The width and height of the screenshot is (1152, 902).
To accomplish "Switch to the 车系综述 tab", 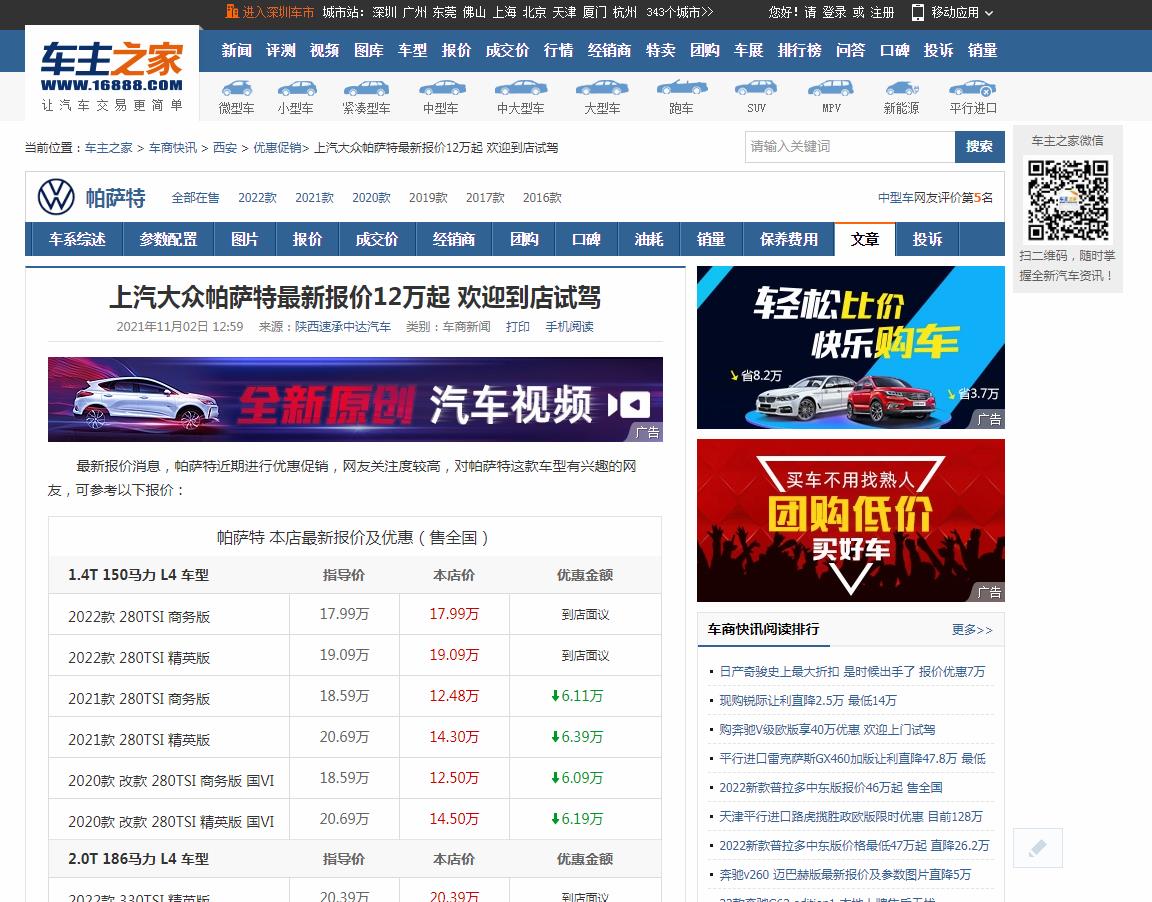I will 77,239.
